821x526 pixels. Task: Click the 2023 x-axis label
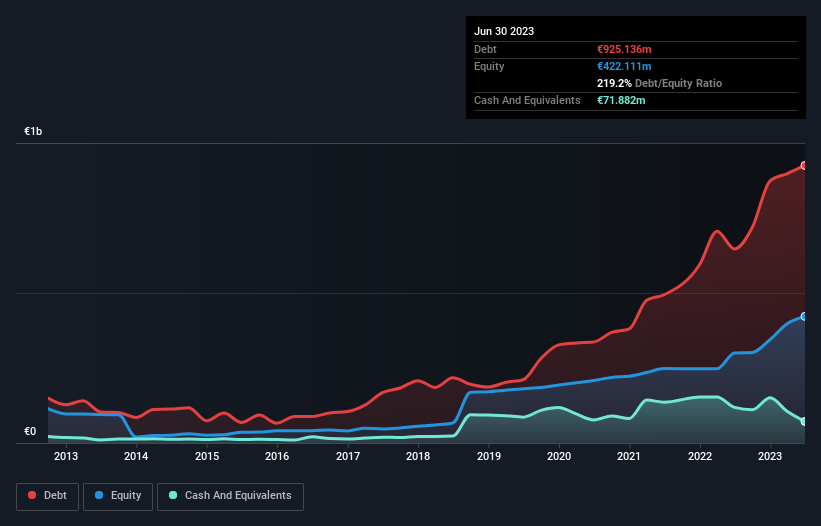tap(770, 456)
